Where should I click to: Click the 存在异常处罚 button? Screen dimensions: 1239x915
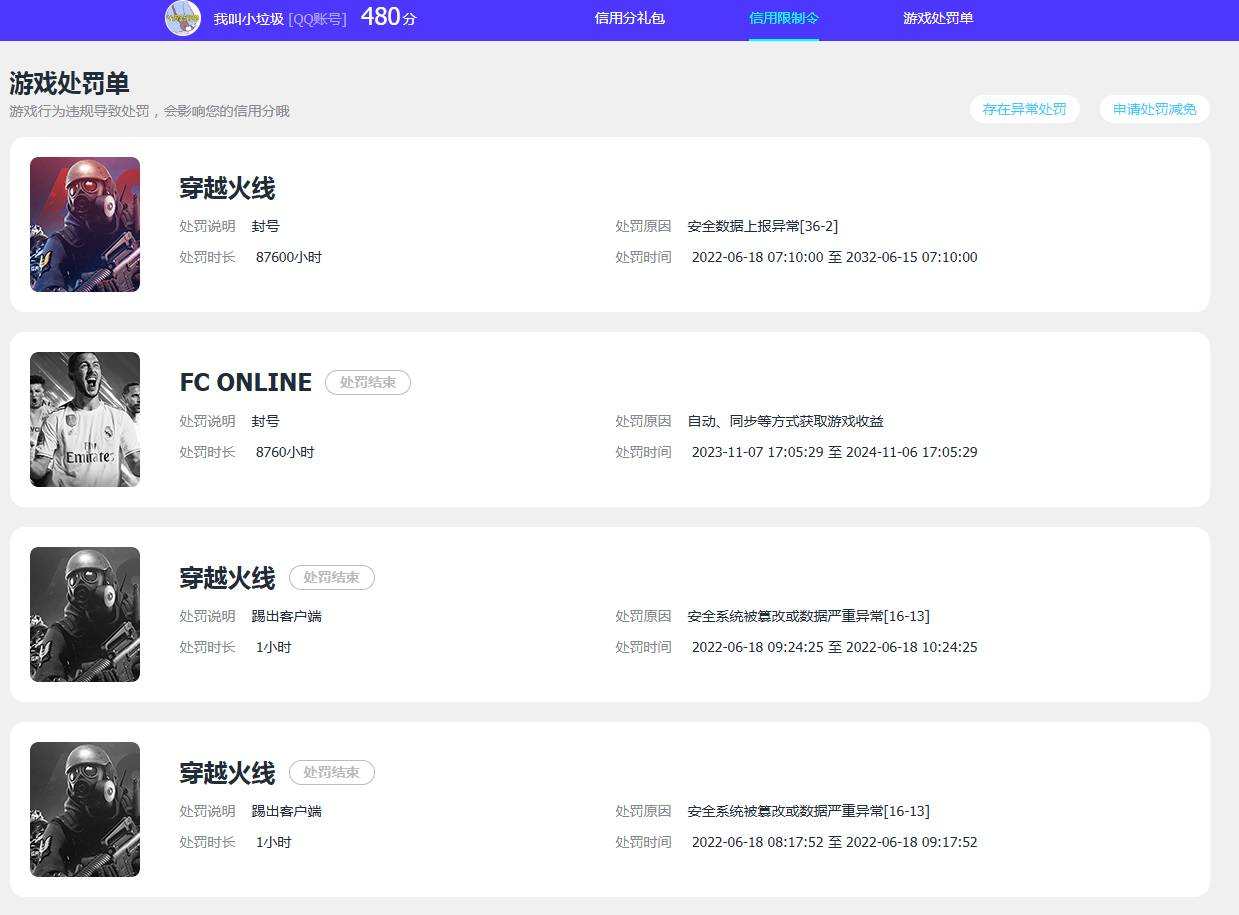pyautogui.click(x=1024, y=109)
